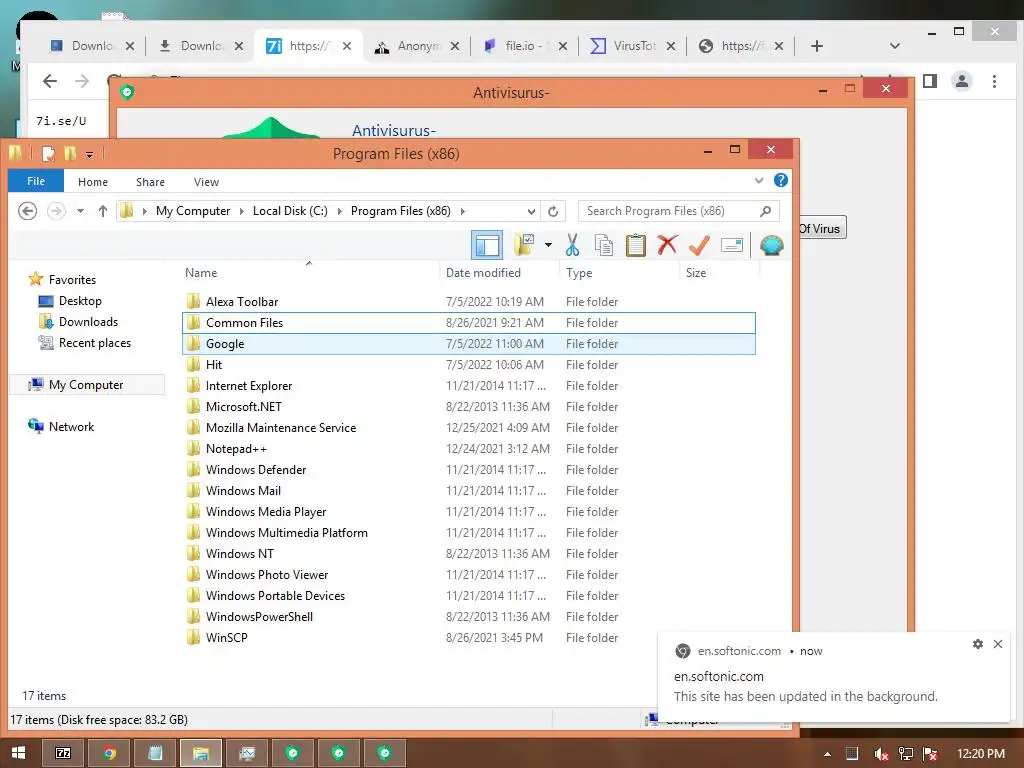Click File Explorer taskbar icon
This screenshot has height=768, width=1024.
[200, 753]
